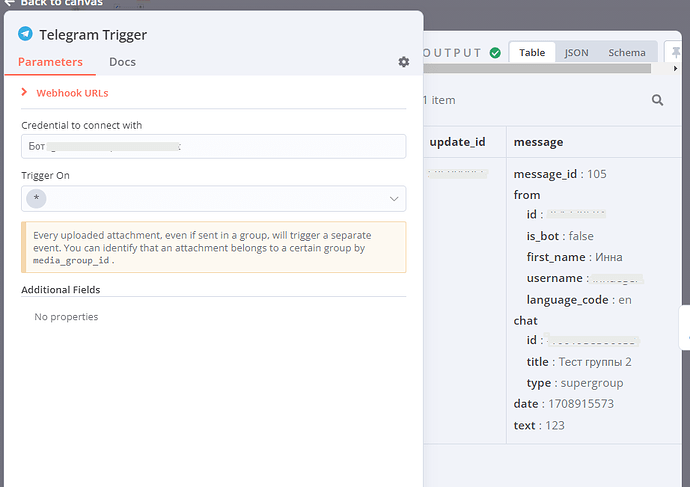The width and height of the screenshot is (690, 487).
Task: Click the language_code : en row
Action: pos(579,300)
